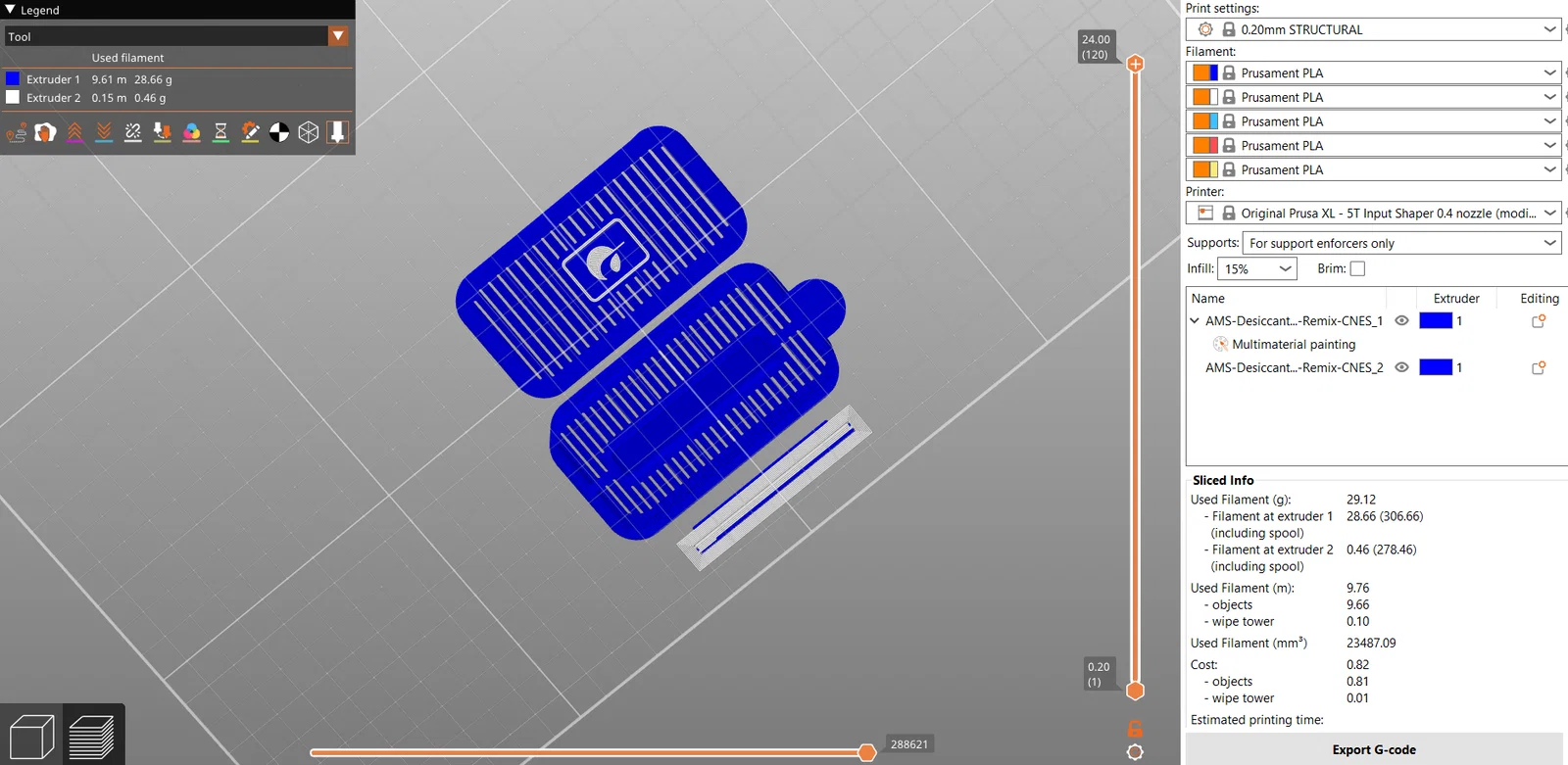Click the Export G-code button

(x=1374, y=749)
